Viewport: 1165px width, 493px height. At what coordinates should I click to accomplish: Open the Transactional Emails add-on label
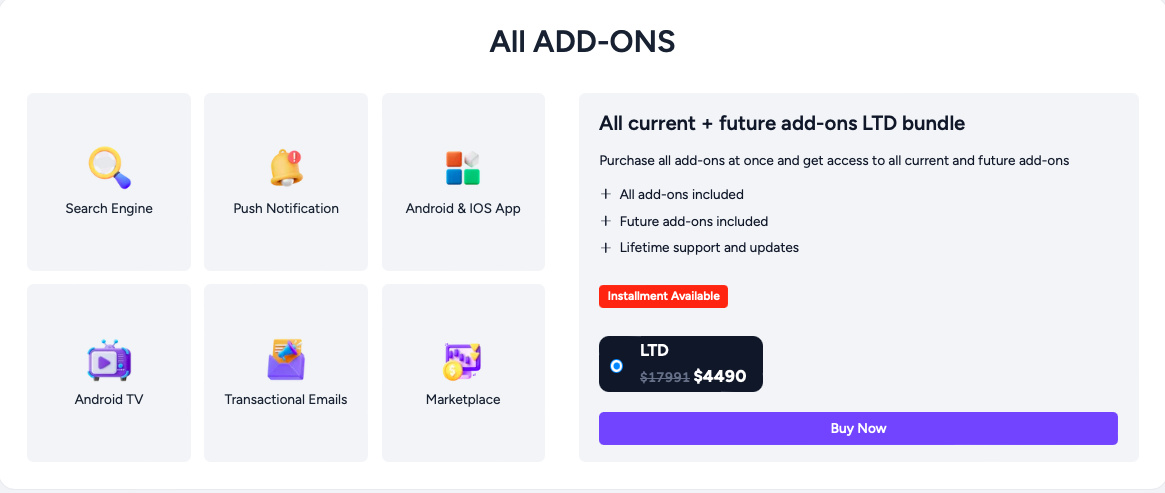pos(286,399)
